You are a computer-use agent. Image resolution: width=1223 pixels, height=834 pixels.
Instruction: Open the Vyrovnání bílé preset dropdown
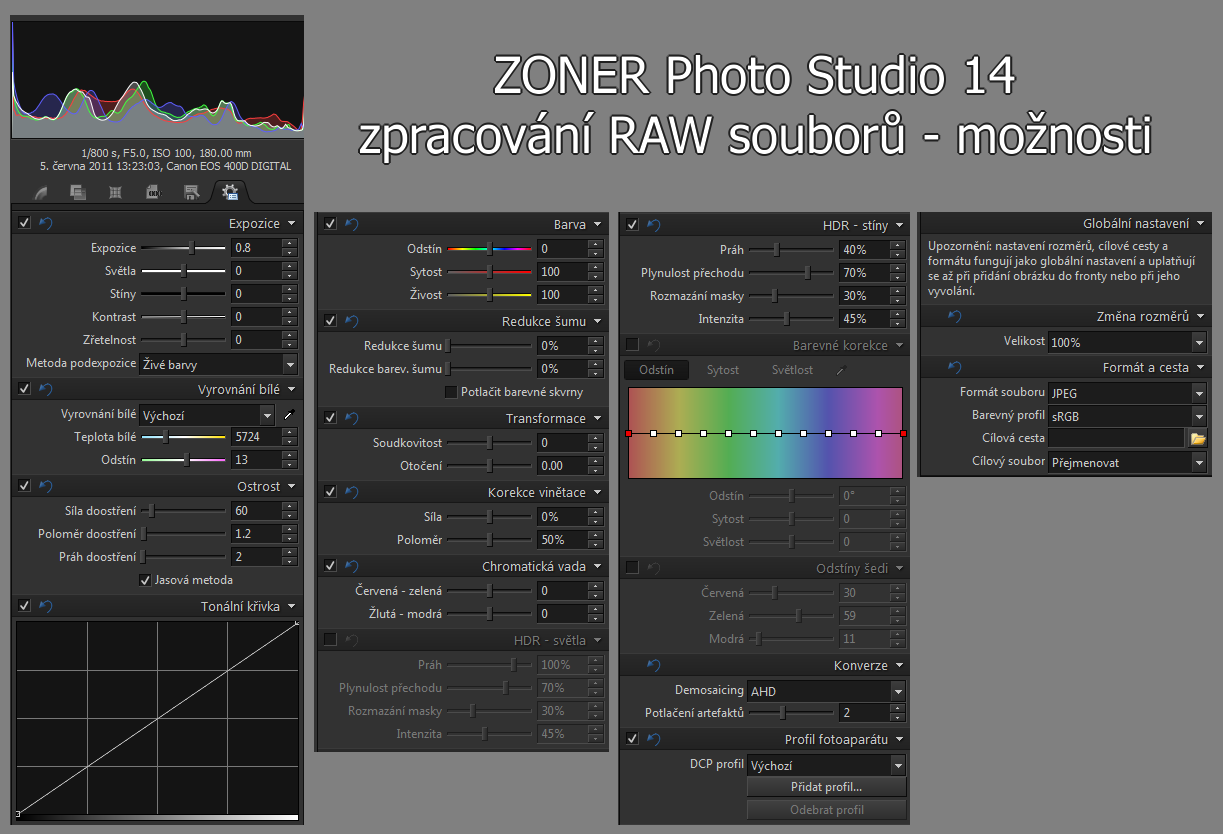(x=207, y=414)
